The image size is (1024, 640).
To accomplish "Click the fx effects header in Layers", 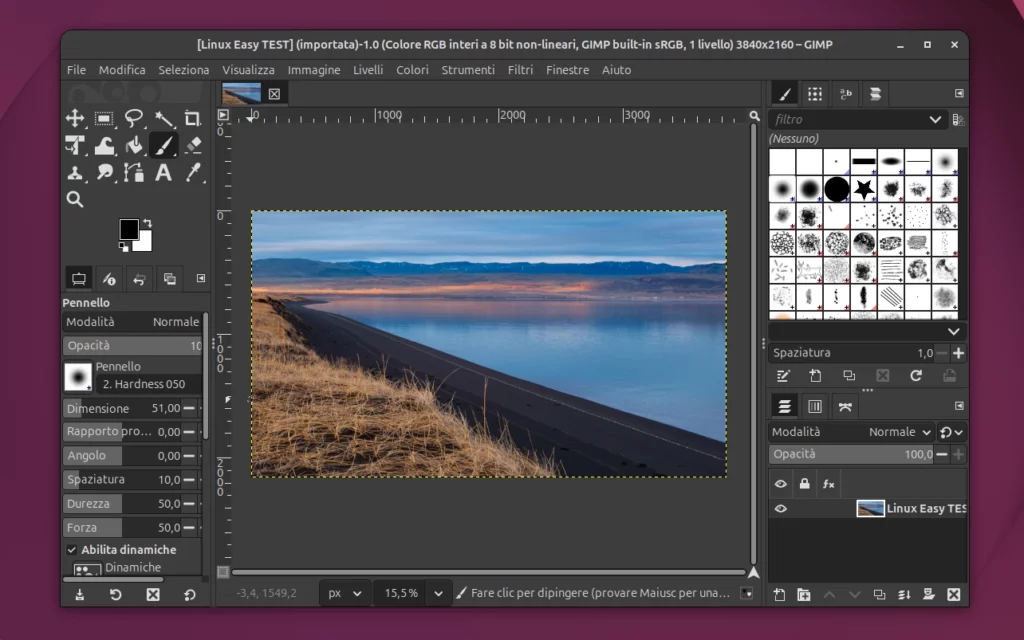I will tap(829, 484).
